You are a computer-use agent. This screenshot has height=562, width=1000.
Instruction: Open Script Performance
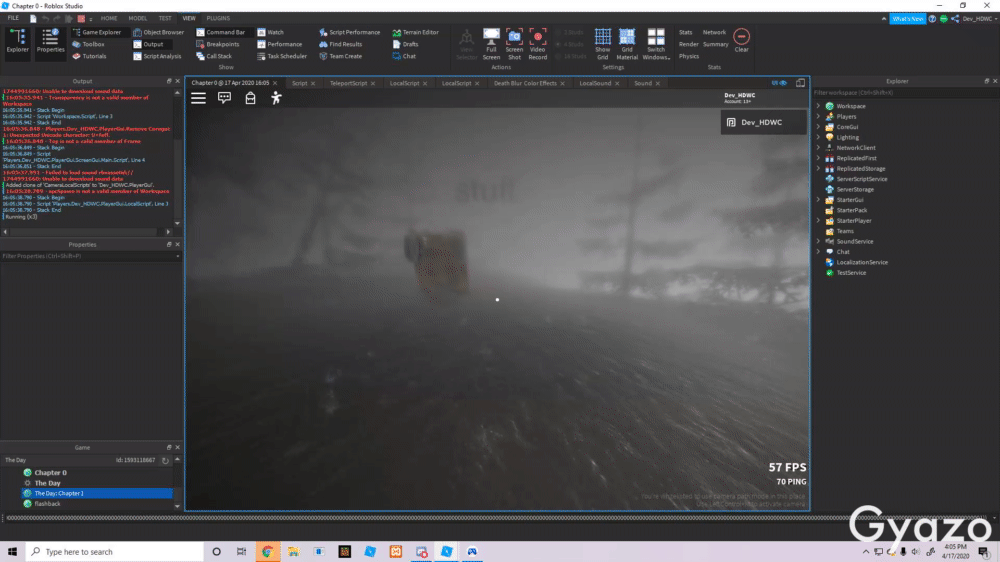(349, 32)
